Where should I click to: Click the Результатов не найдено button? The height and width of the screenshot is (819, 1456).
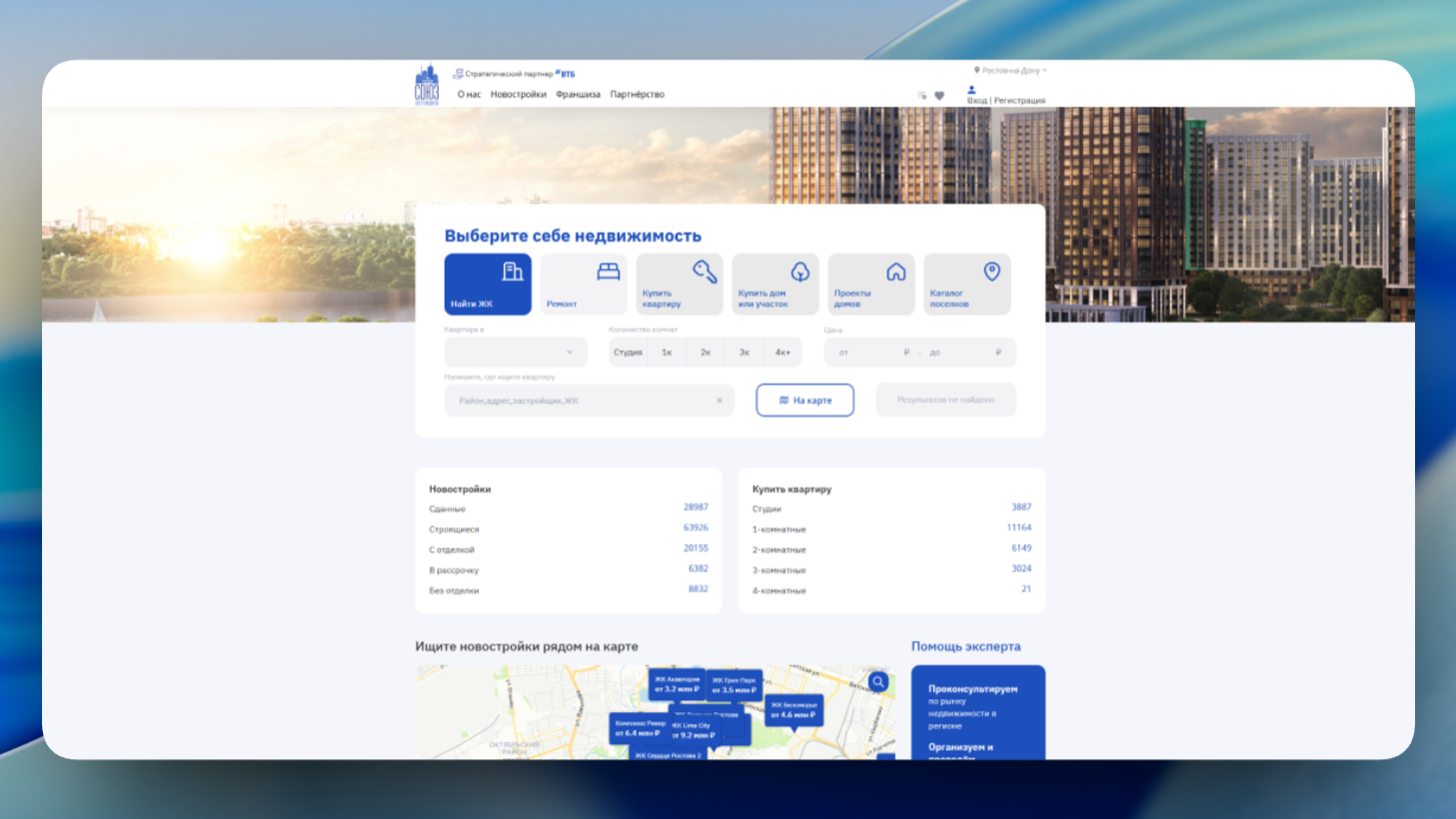pos(945,400)
